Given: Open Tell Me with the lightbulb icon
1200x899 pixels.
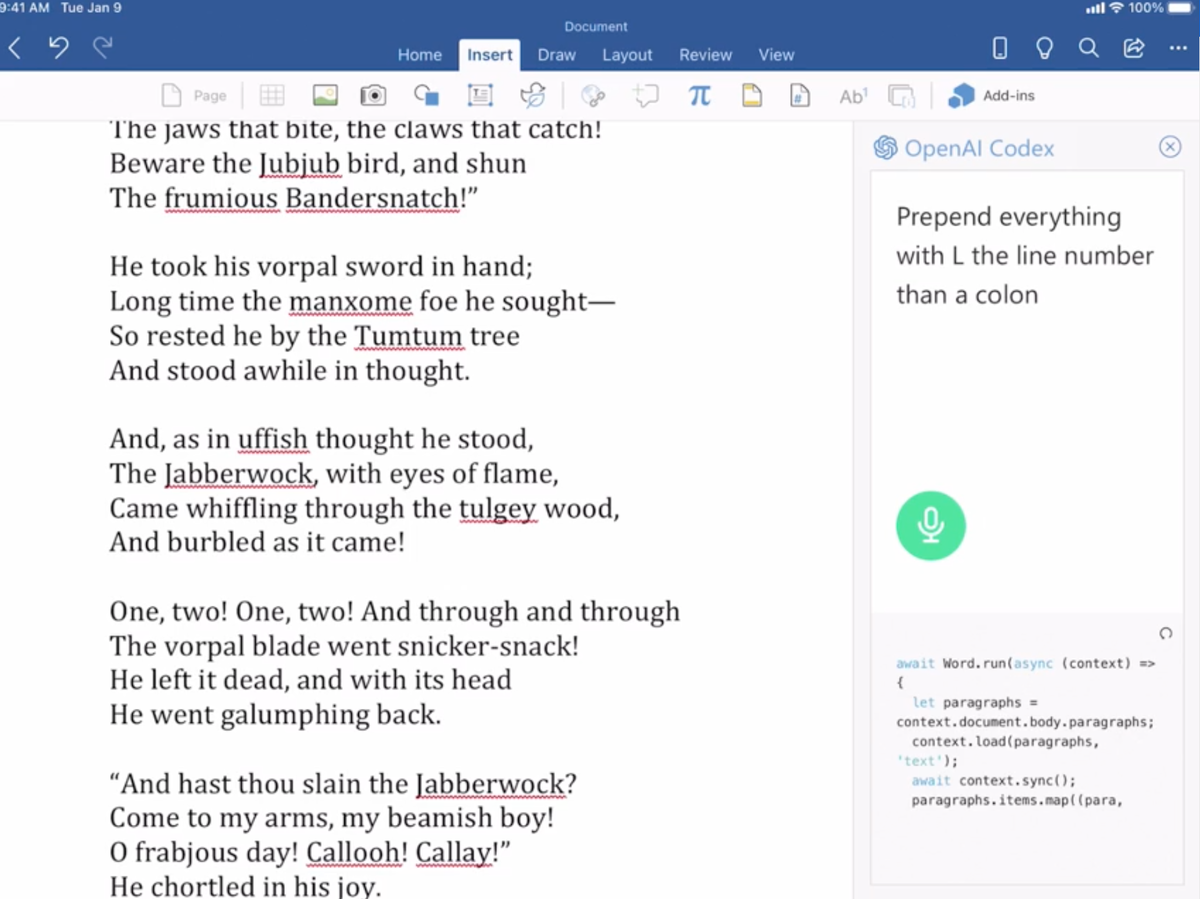Looking at the screenshot, I should (1044, 47).
